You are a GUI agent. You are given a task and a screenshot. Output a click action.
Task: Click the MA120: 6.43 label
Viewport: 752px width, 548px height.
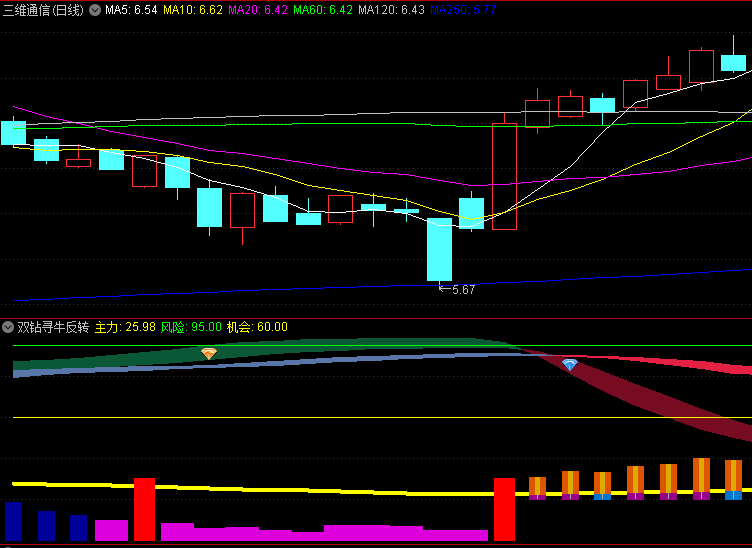pyautogui.click(x=391, y=10)
